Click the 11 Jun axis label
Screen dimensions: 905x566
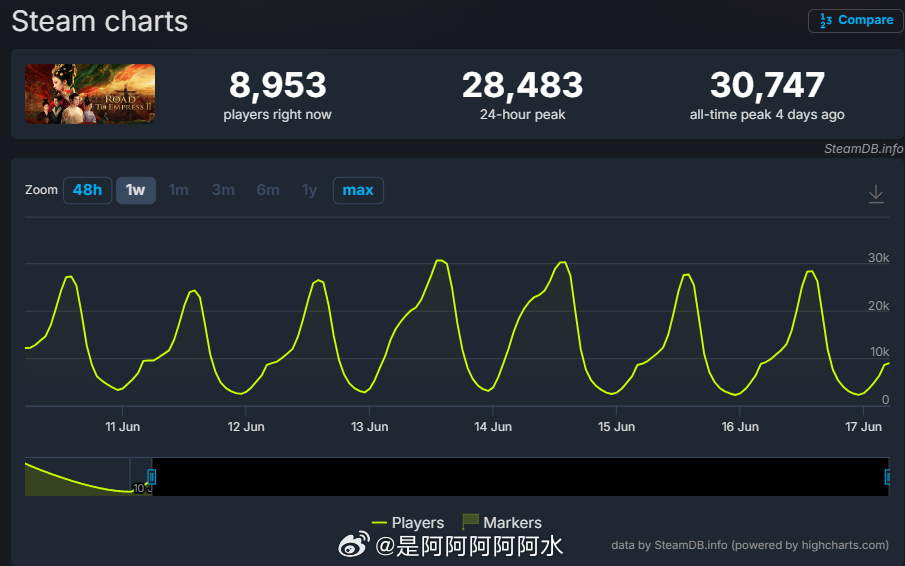click(122, 427)
